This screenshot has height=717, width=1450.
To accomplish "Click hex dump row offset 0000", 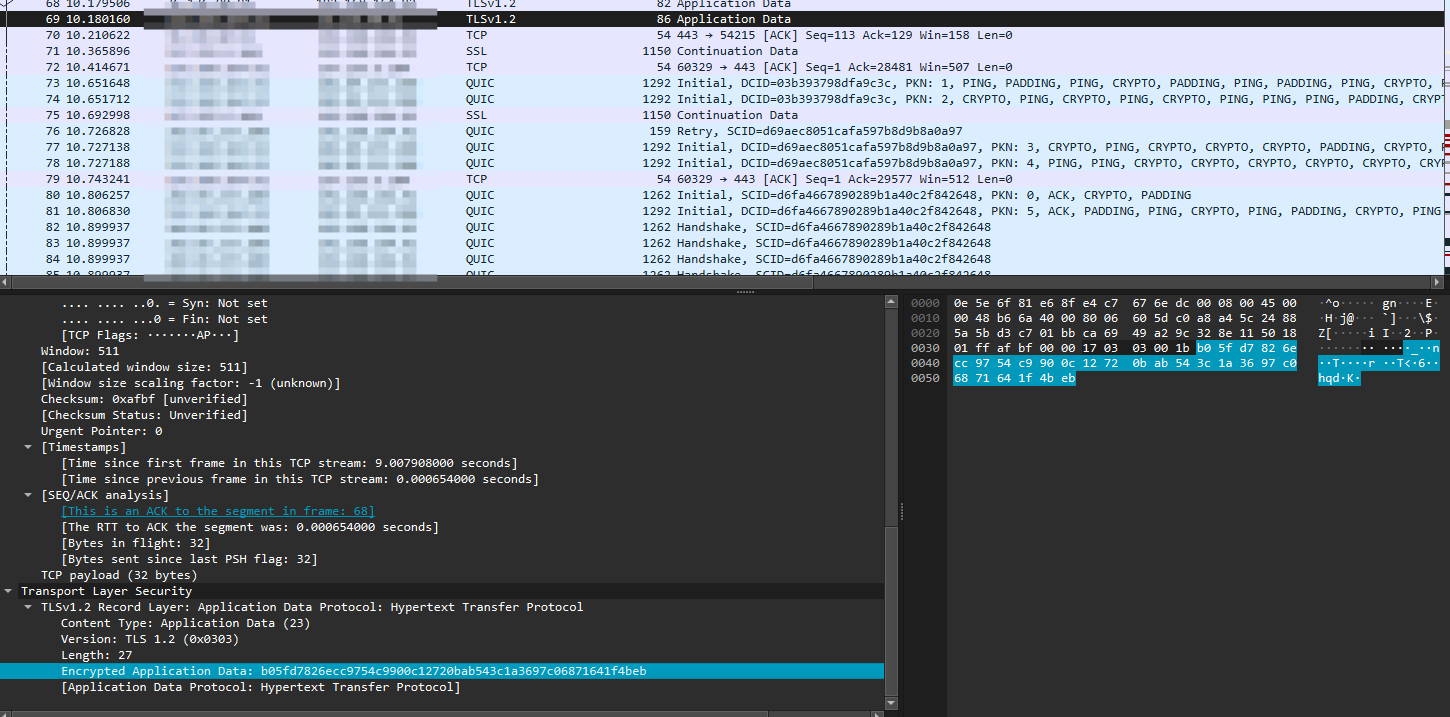I will coord(926,303).
